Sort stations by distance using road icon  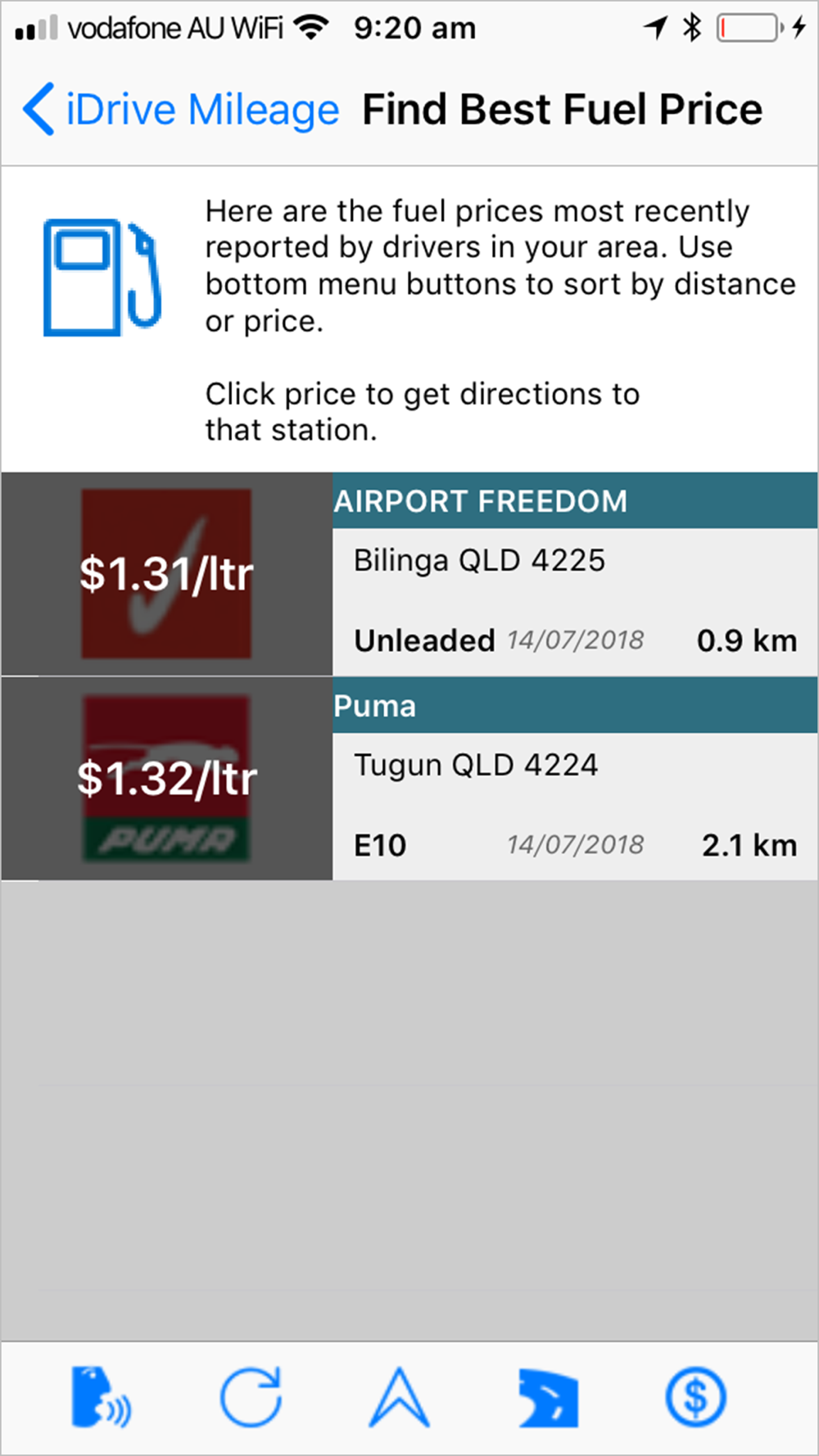tap(548, 1397)
